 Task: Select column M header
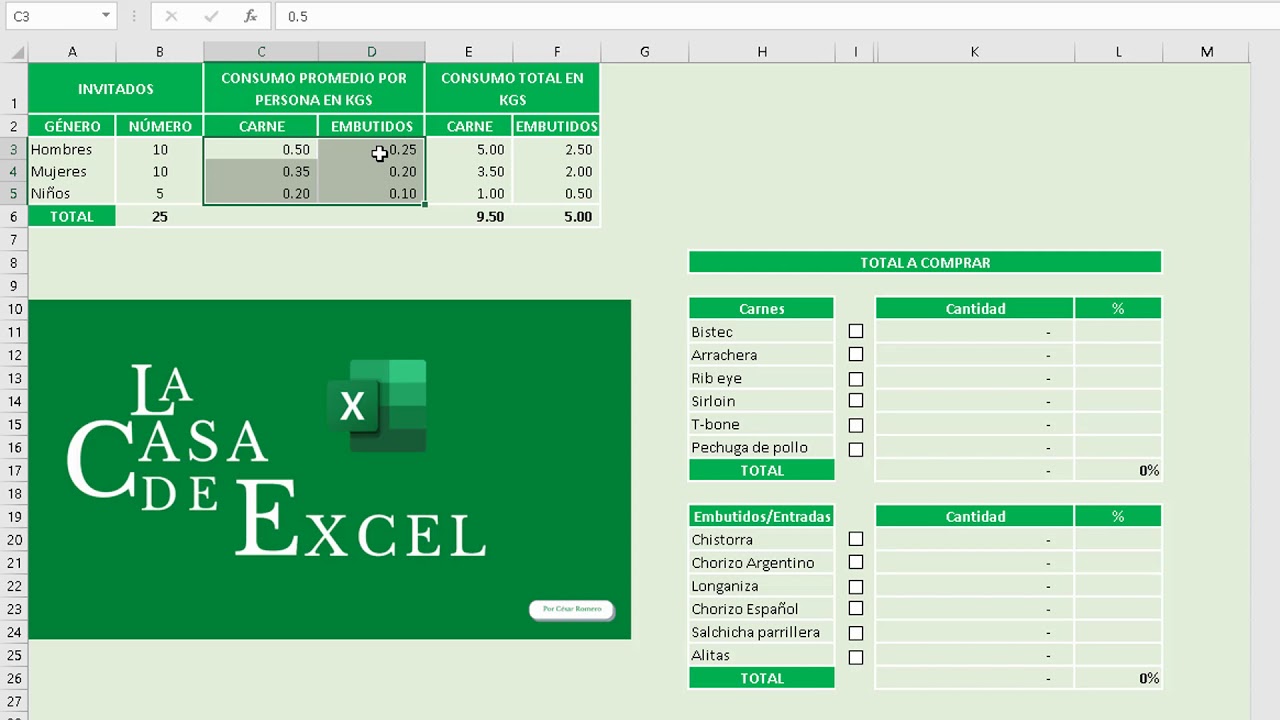(x=1207, y=52)
